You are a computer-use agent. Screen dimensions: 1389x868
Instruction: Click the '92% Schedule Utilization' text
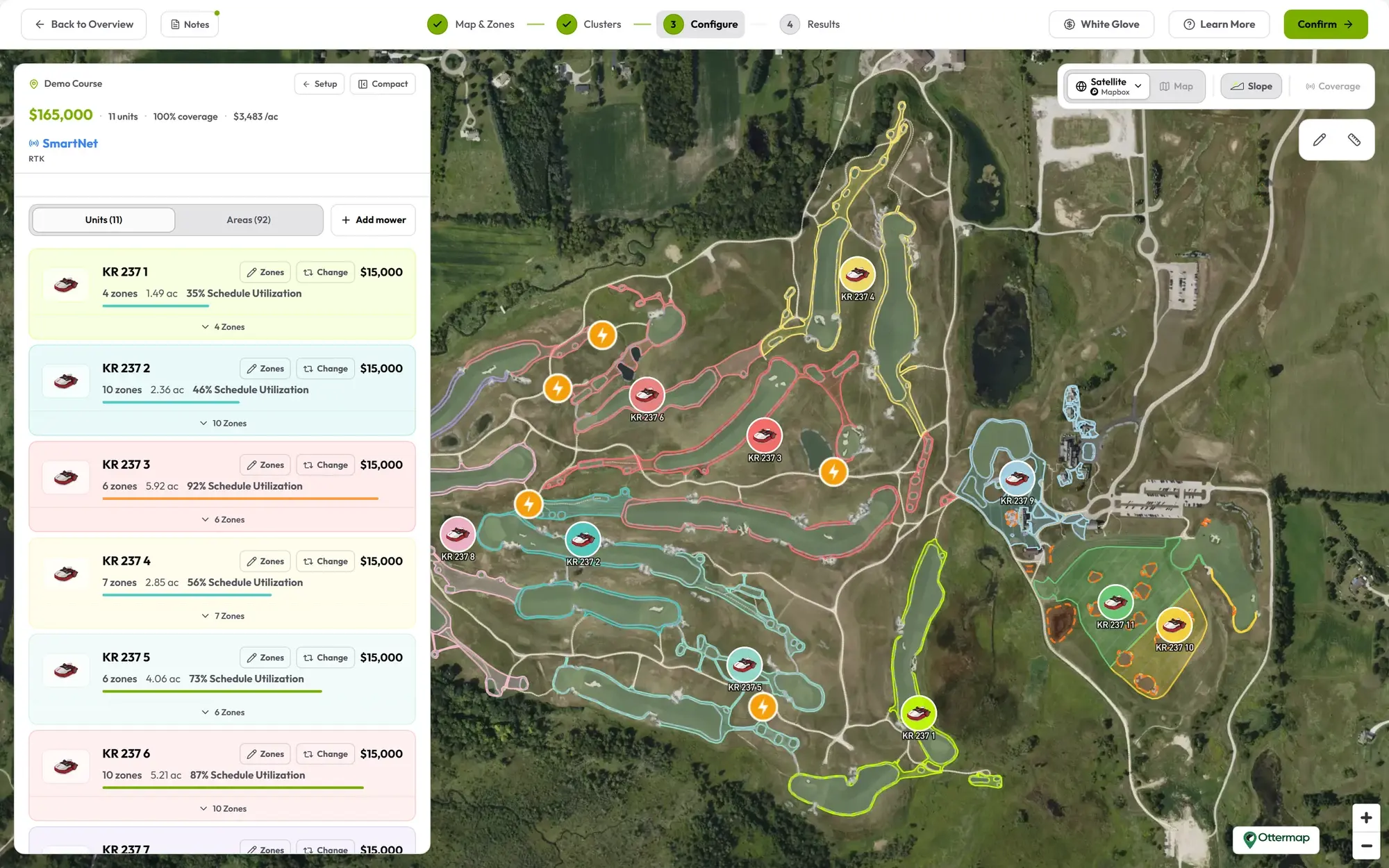click(x=244, y=486)
